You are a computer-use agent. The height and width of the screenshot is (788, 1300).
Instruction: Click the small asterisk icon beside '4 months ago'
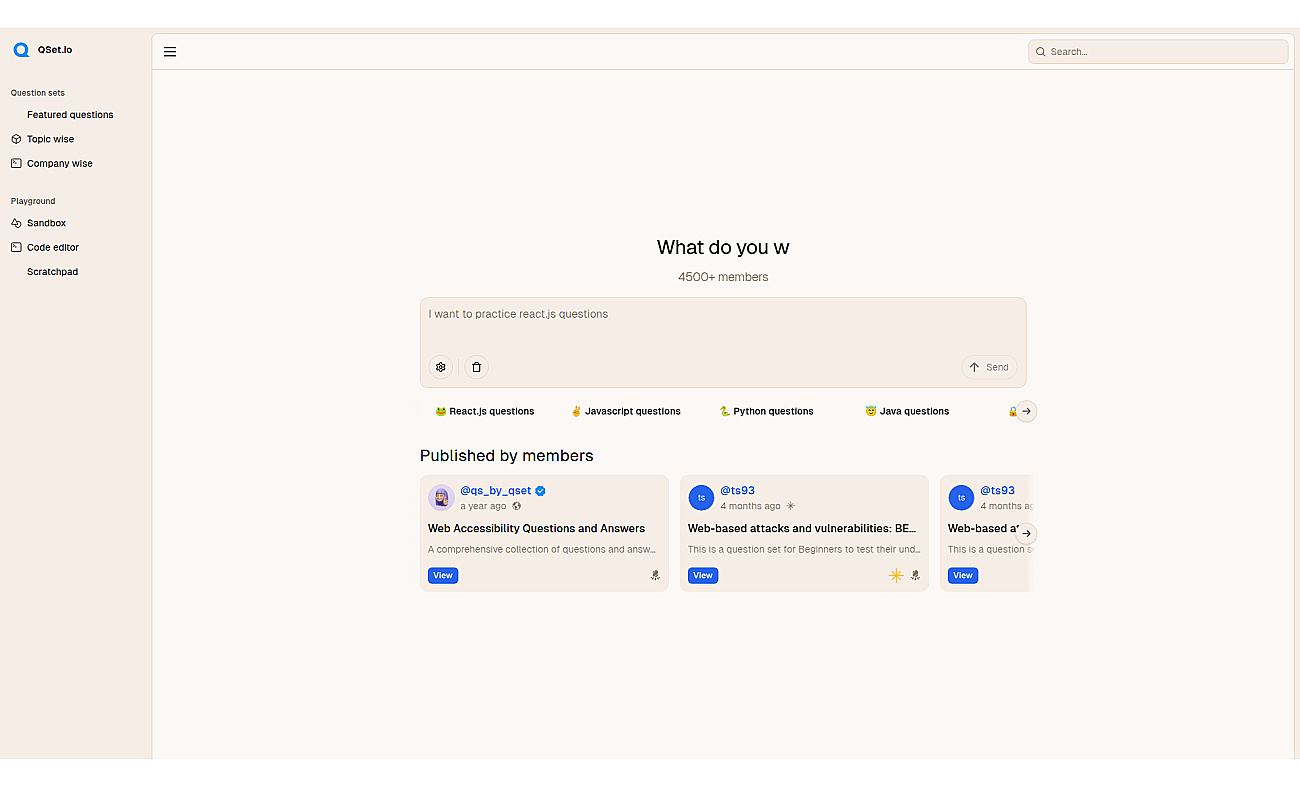pos(791,506)
